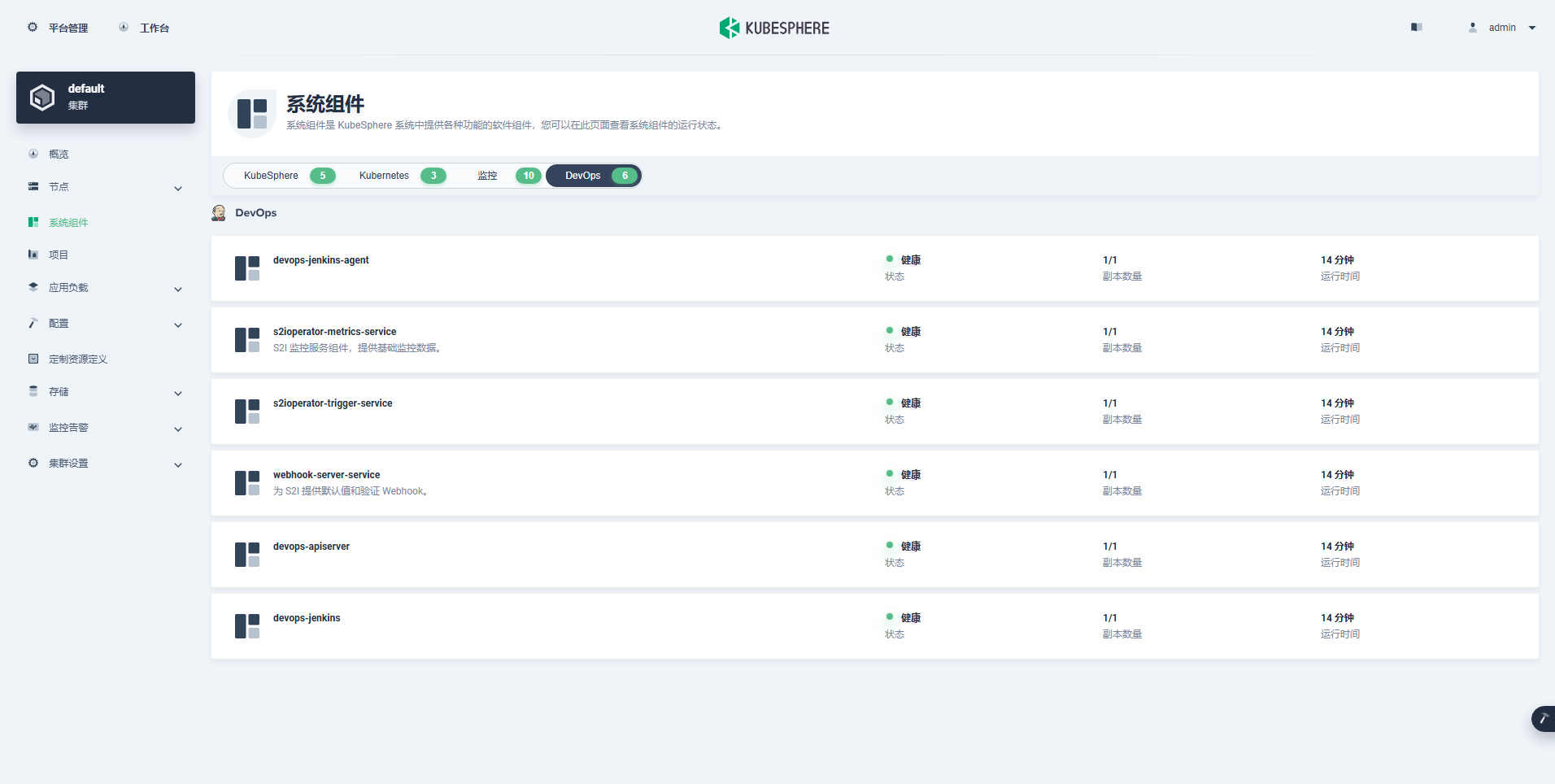Click the 工作台 top navigation link

155,28
